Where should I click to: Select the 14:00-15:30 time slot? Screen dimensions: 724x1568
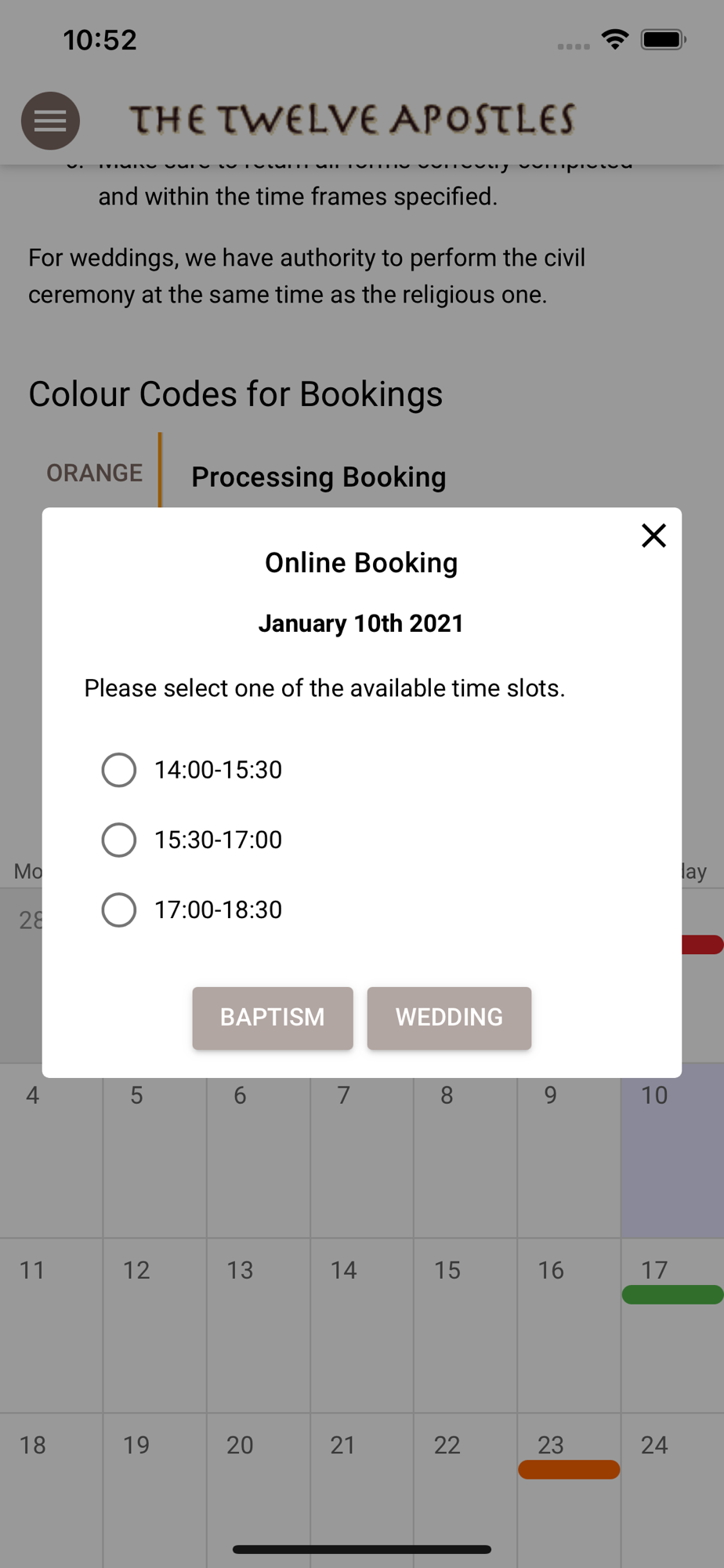click(x=119, y=770)
